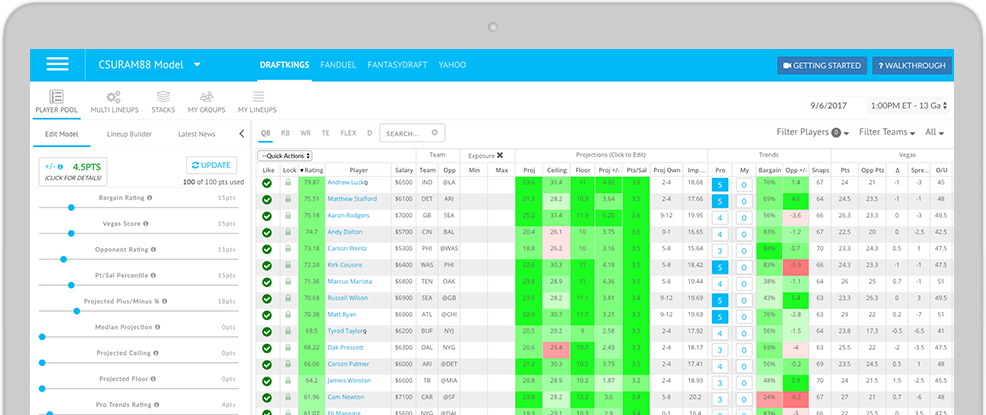Open the Latest News tab
This screenshot has width=986, height=415.
(197, 134)
